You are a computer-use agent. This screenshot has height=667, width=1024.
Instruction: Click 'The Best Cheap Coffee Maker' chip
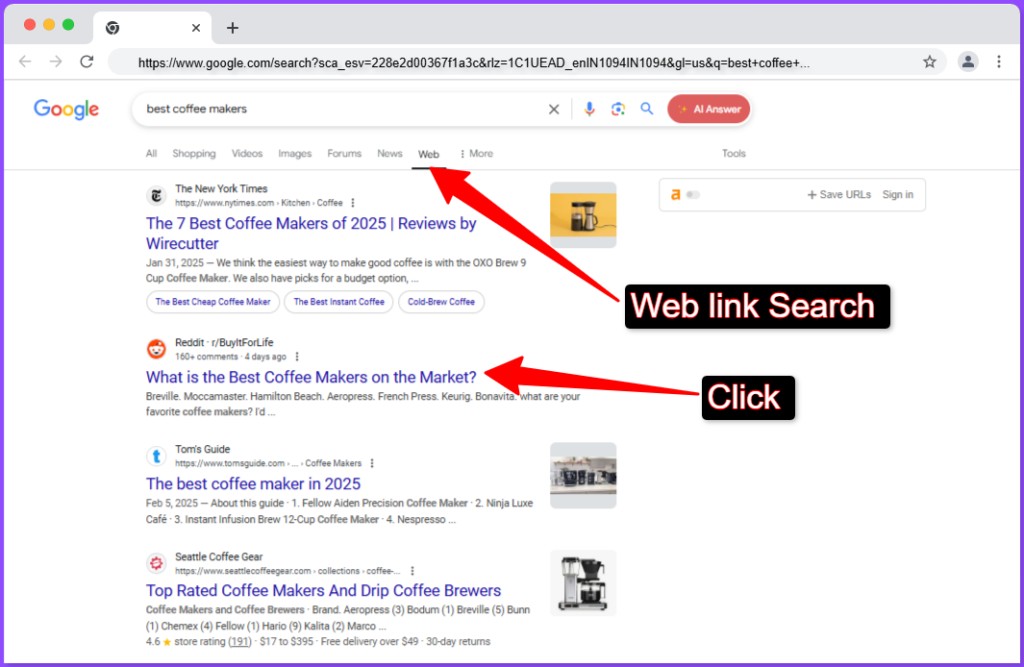pyautogui.click(x=213, y=302)
